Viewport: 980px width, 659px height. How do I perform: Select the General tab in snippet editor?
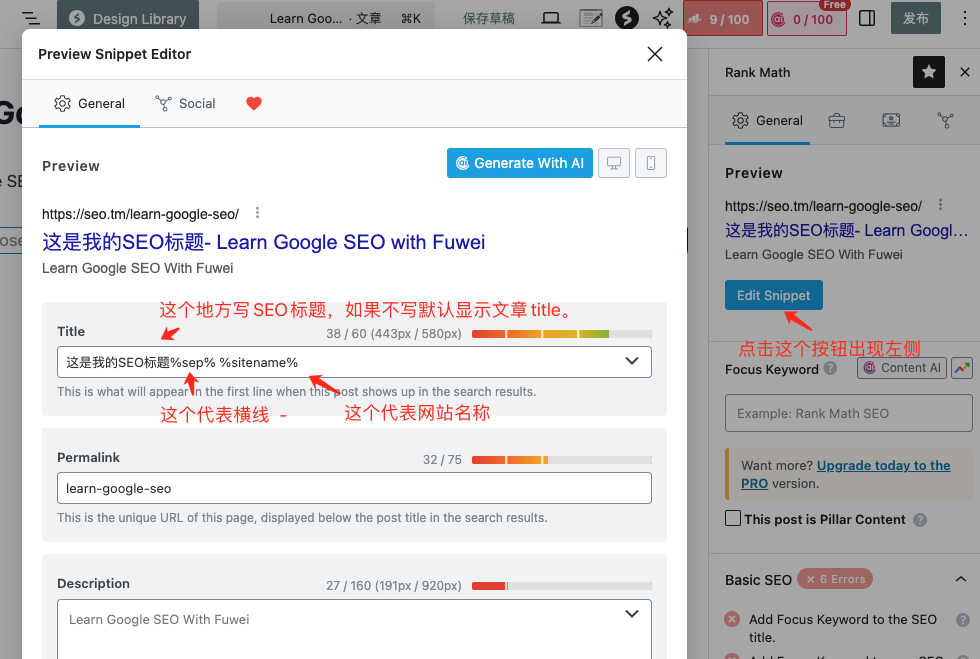pyautogui.click(x=89, y=103)
